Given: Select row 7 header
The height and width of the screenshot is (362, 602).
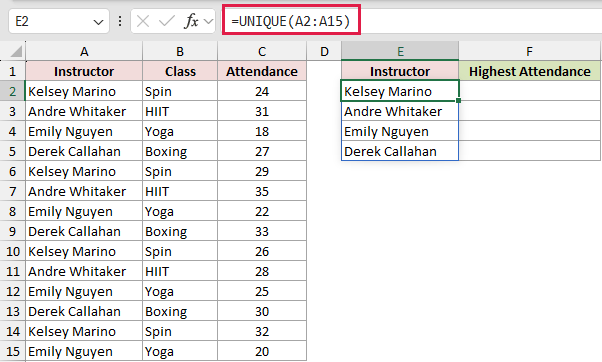Looking at the screenshot, I should 13,191.
